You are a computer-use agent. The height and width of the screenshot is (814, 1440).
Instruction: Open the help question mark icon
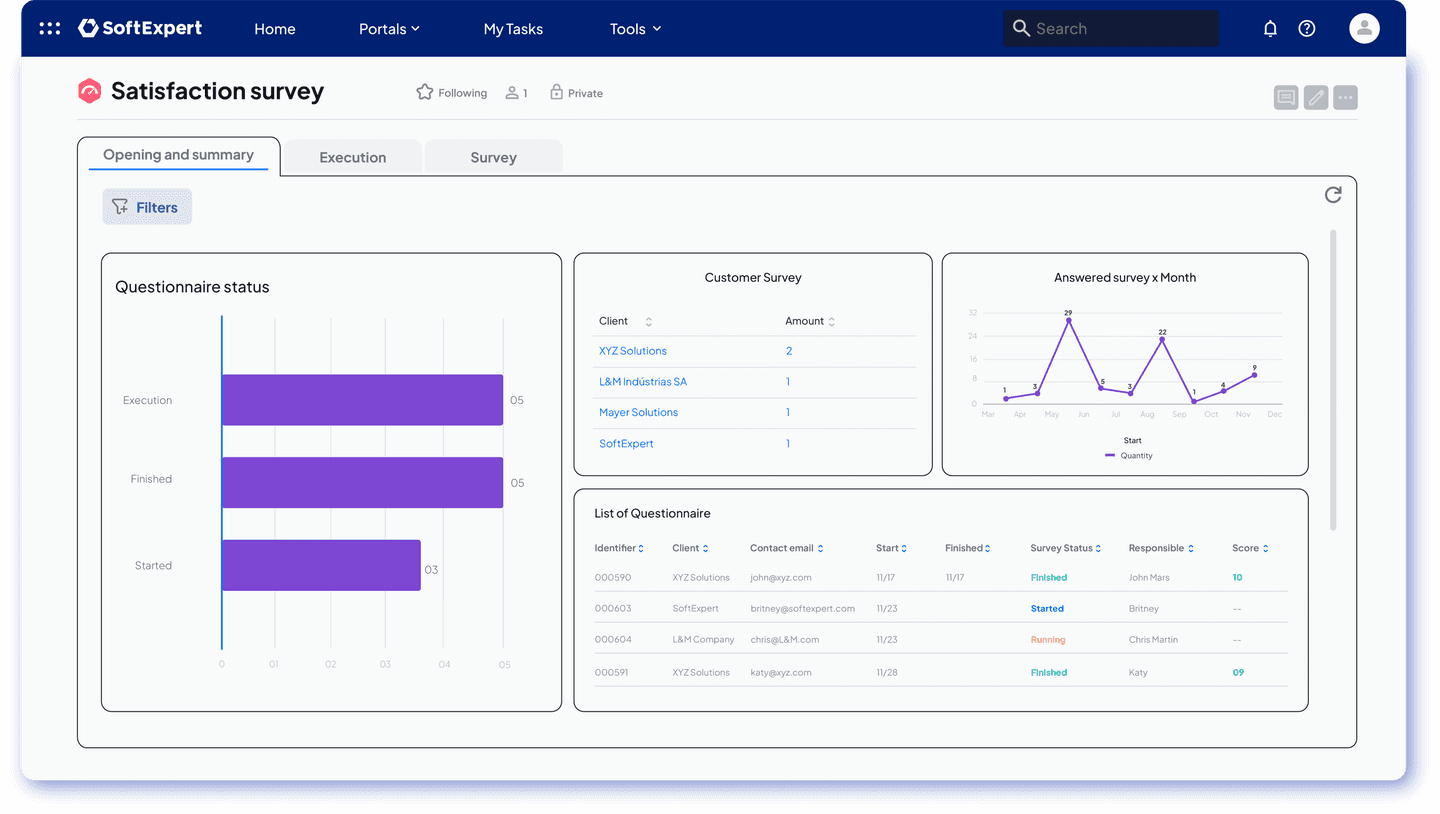tap(1307, 29)
